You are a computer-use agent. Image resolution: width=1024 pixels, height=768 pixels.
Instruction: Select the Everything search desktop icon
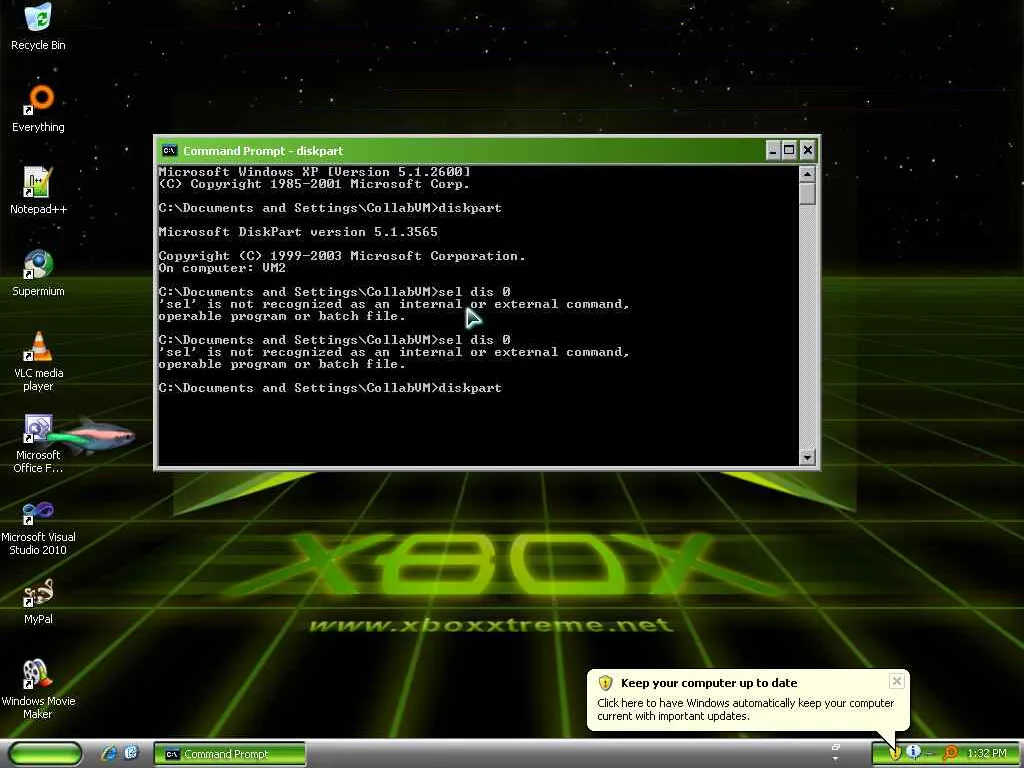click(x=38, y=108)
